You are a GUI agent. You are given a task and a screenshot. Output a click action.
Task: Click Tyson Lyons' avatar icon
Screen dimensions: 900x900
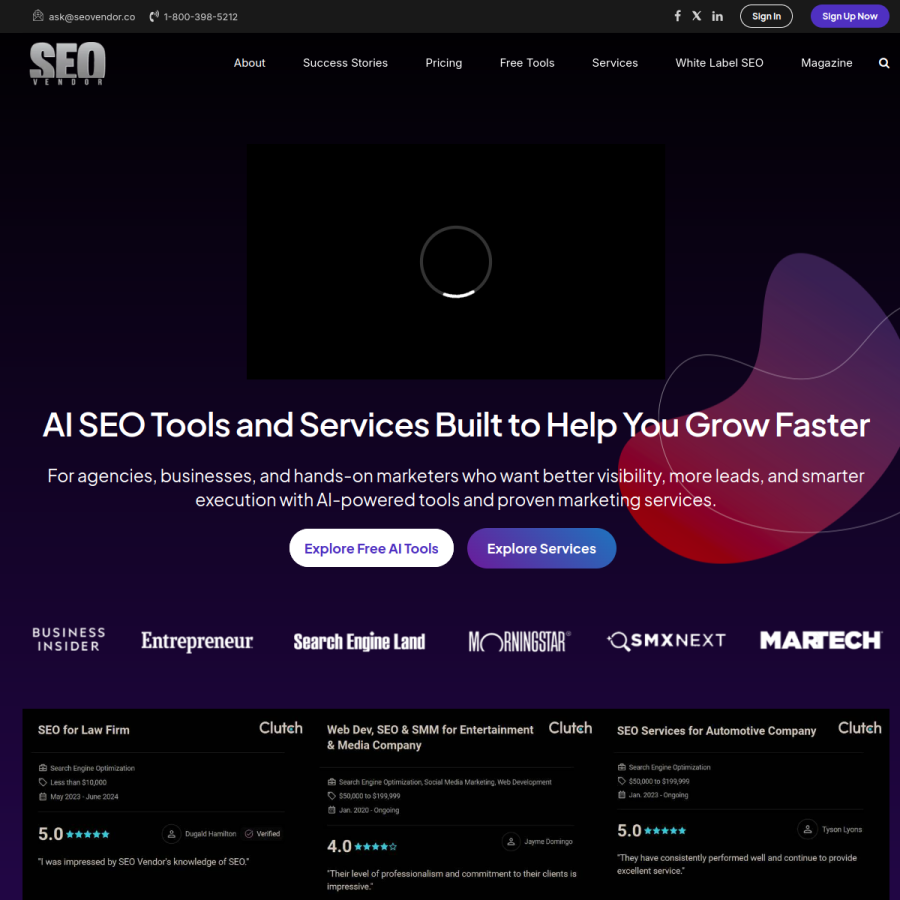[807, 829]
